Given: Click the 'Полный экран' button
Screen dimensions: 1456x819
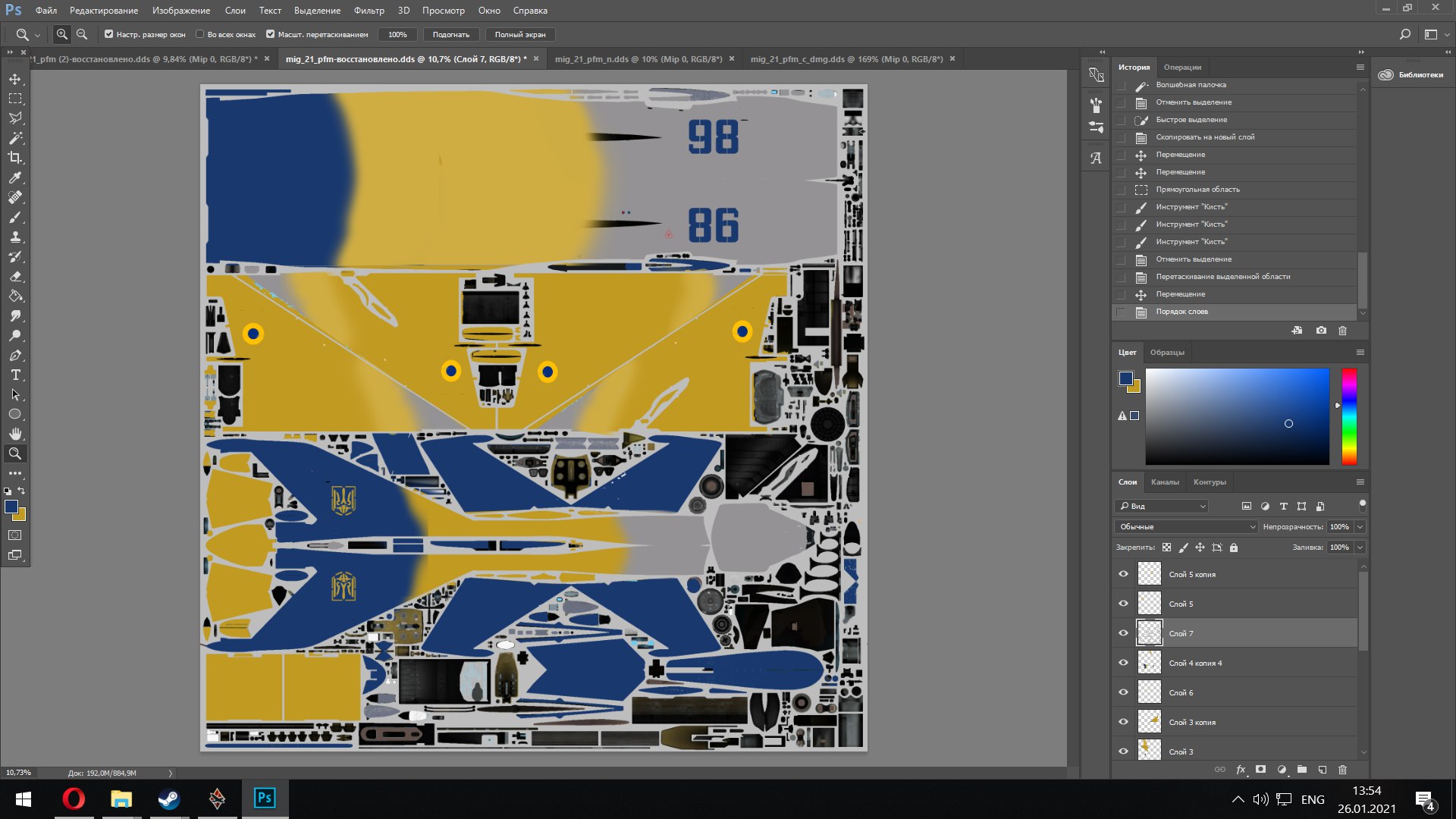Looking at the screenshot, I should 520,34.
